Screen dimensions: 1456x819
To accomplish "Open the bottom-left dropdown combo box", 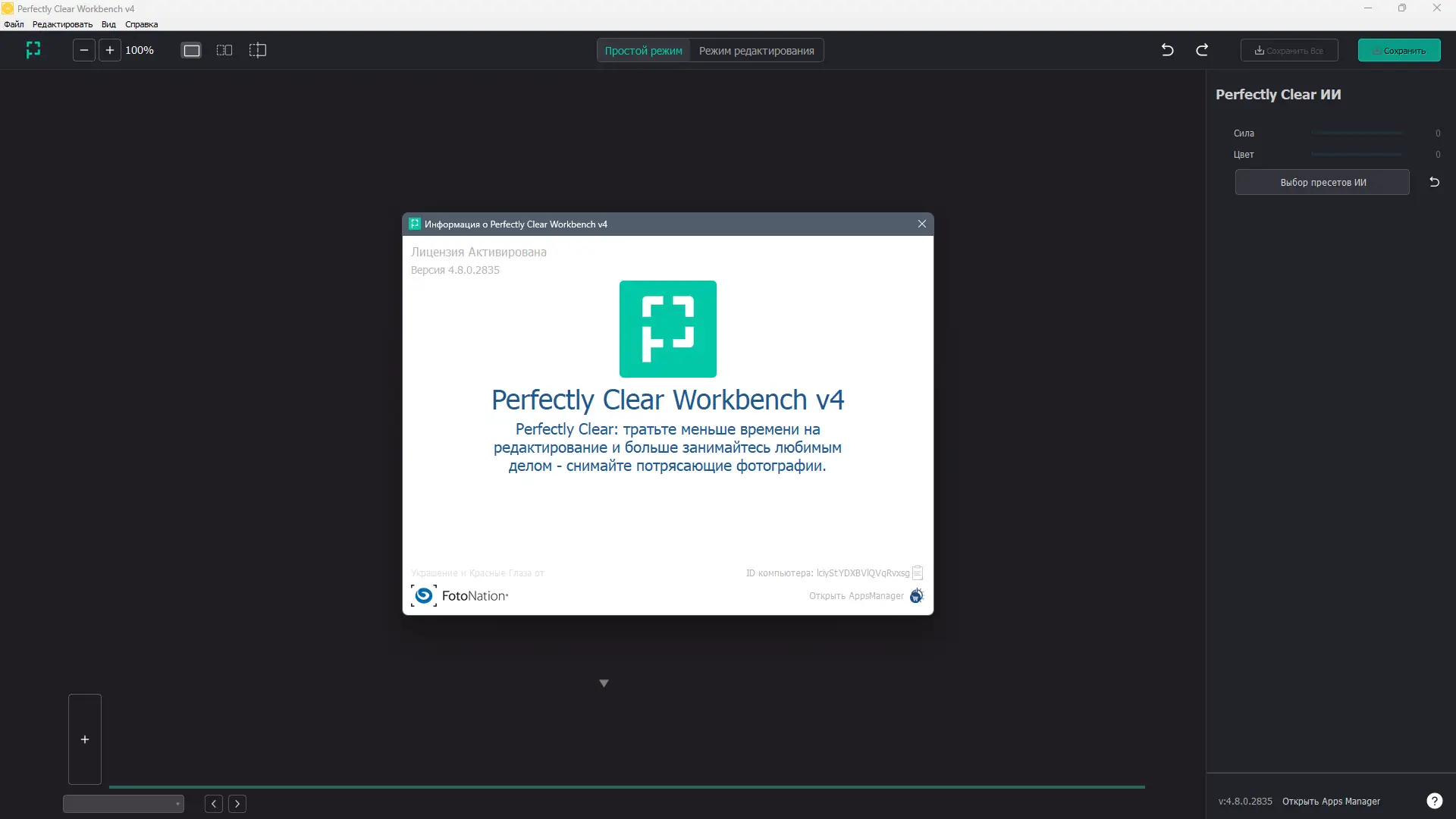I will point(124,804).
